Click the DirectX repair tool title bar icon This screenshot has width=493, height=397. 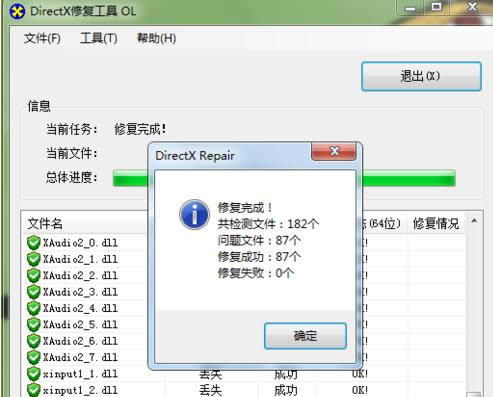point(17,12)
